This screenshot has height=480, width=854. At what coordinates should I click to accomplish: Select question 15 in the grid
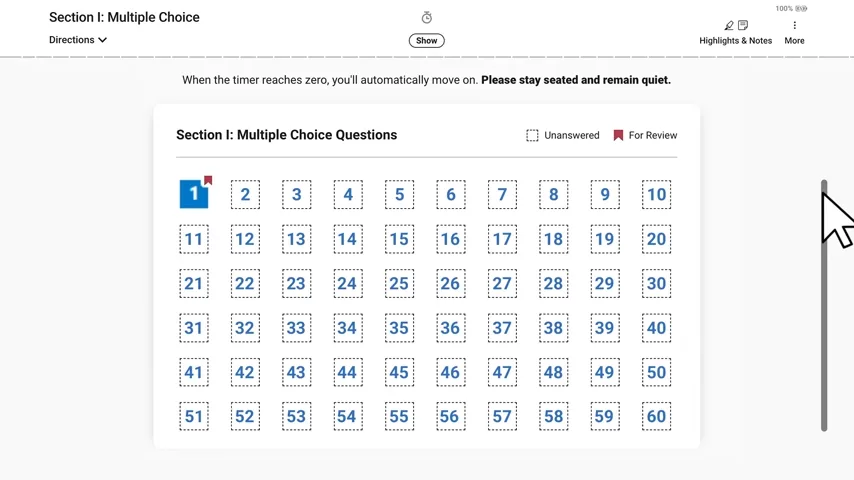pyautogui.click(x=399, y=239)
